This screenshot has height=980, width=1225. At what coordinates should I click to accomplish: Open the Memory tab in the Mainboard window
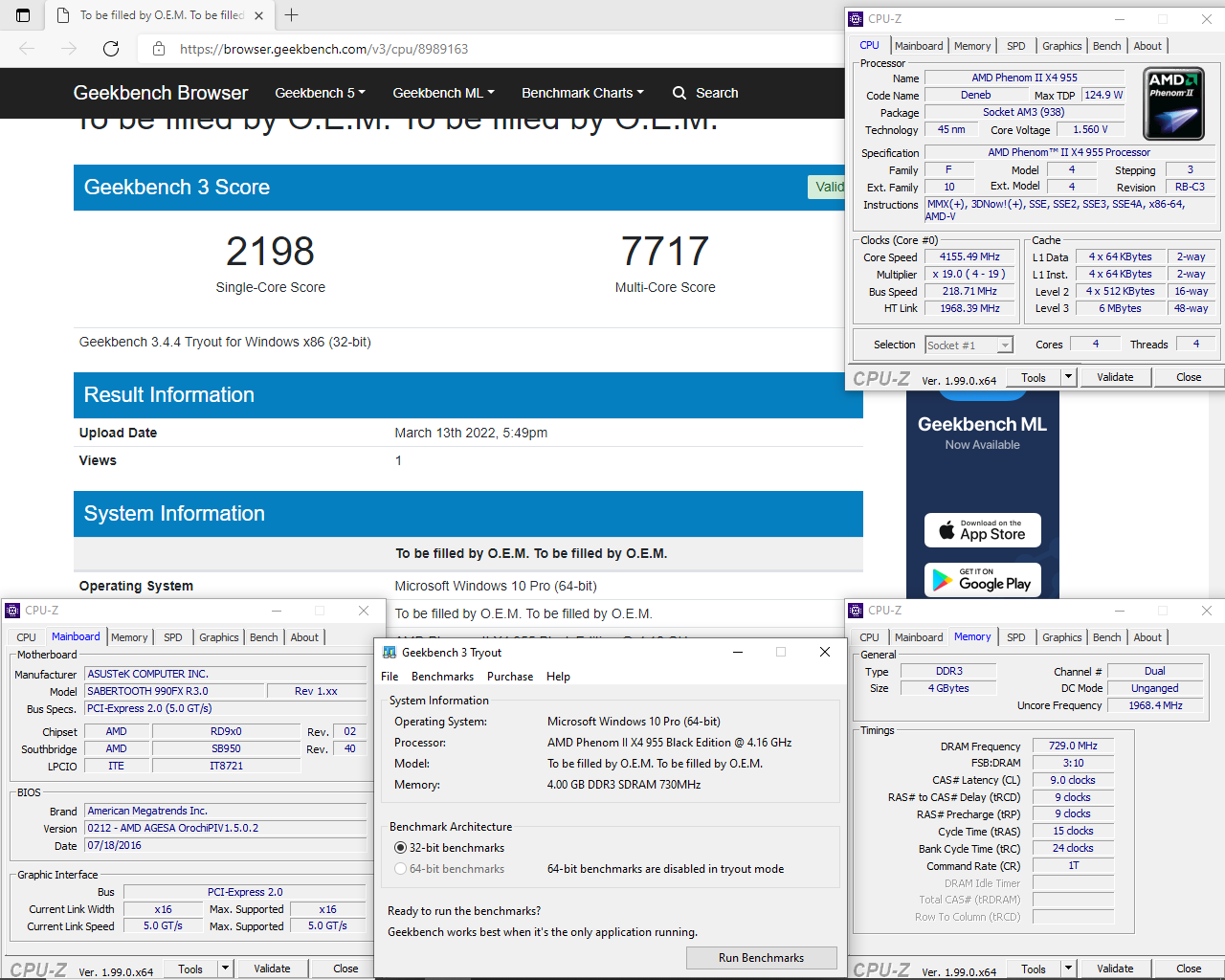point(129,637)
